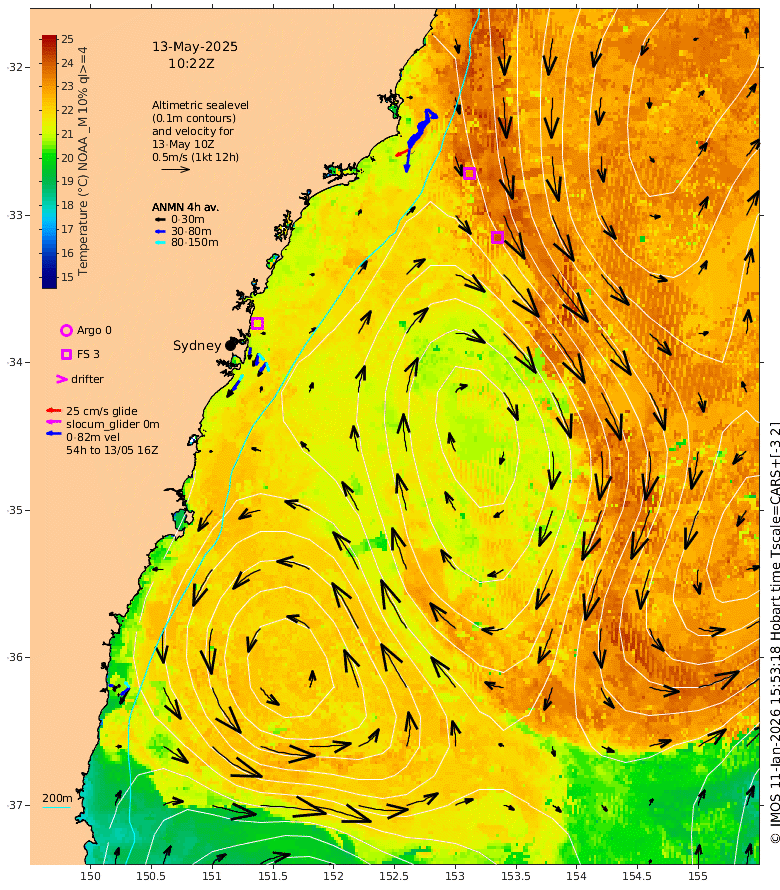Click the magenta drifter arrowhead legend icon
Image resolution: width=780 pixels, height=890 pixels.
point(61,379)
